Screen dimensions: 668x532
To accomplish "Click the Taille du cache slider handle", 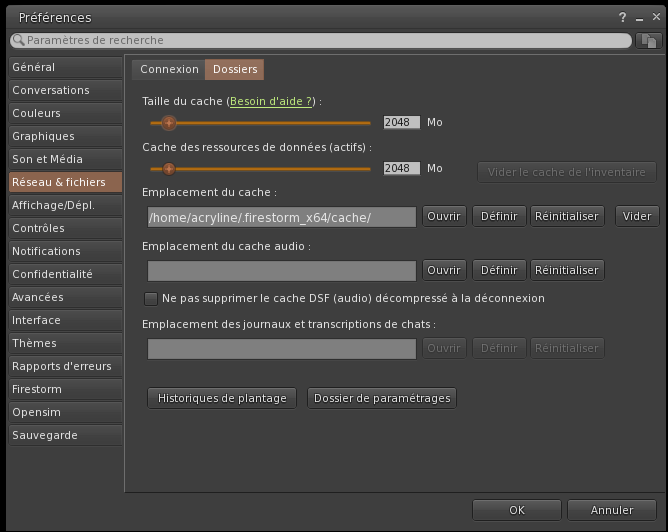I will point(169,122).
